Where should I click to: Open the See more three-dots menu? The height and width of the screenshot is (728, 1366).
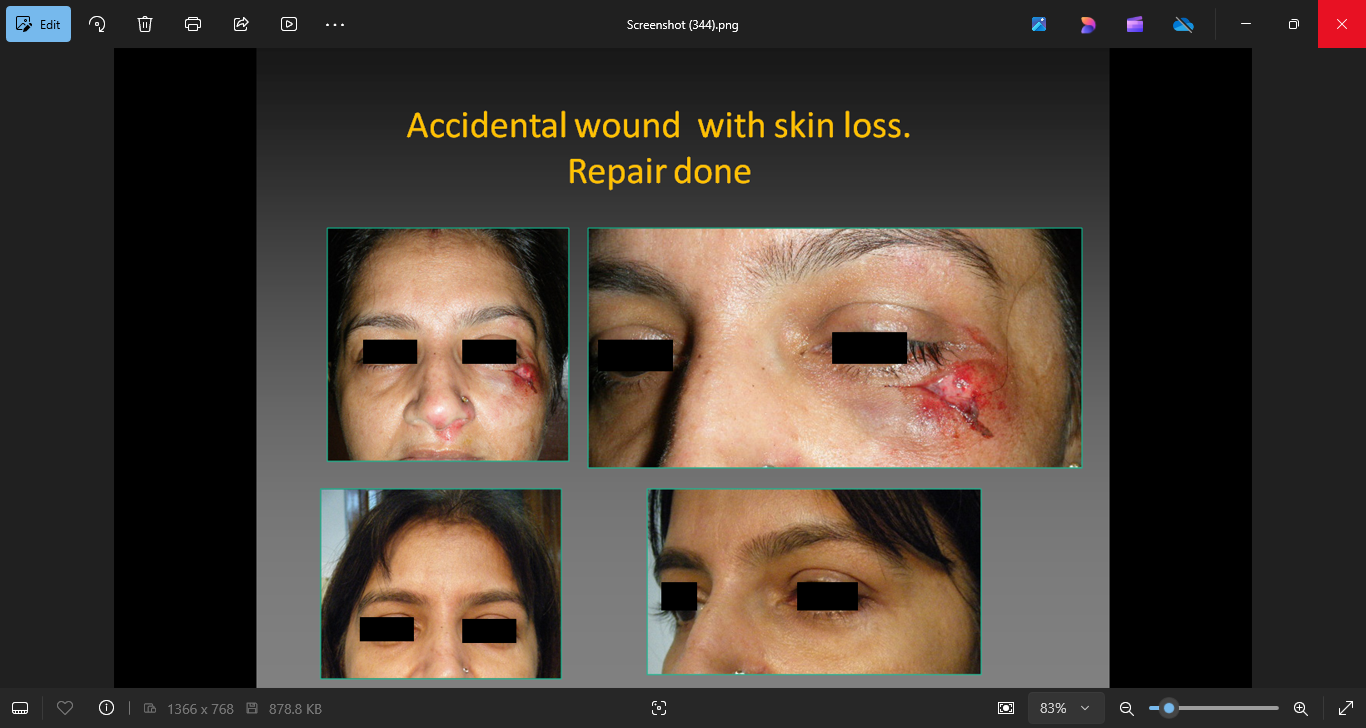pos(335,24)
